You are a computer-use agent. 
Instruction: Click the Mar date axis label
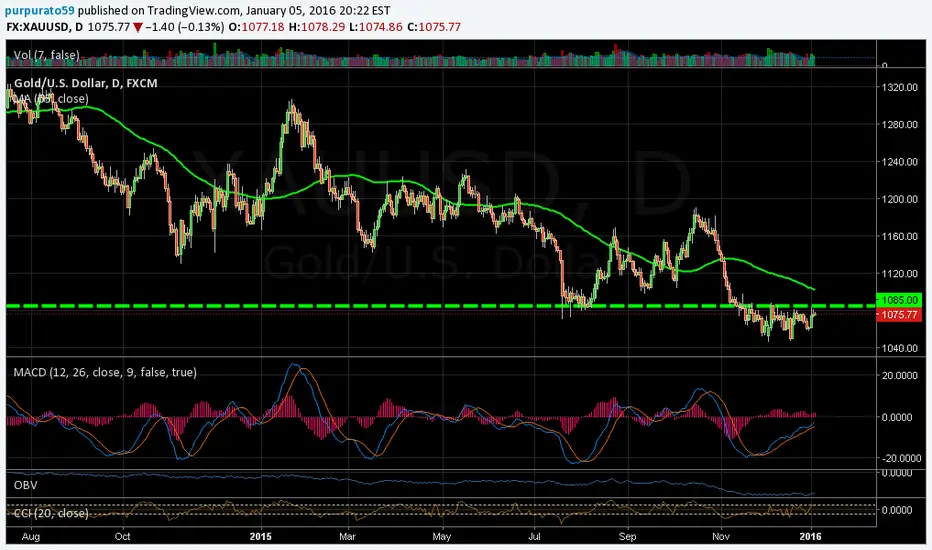click(x=347, y=536)
